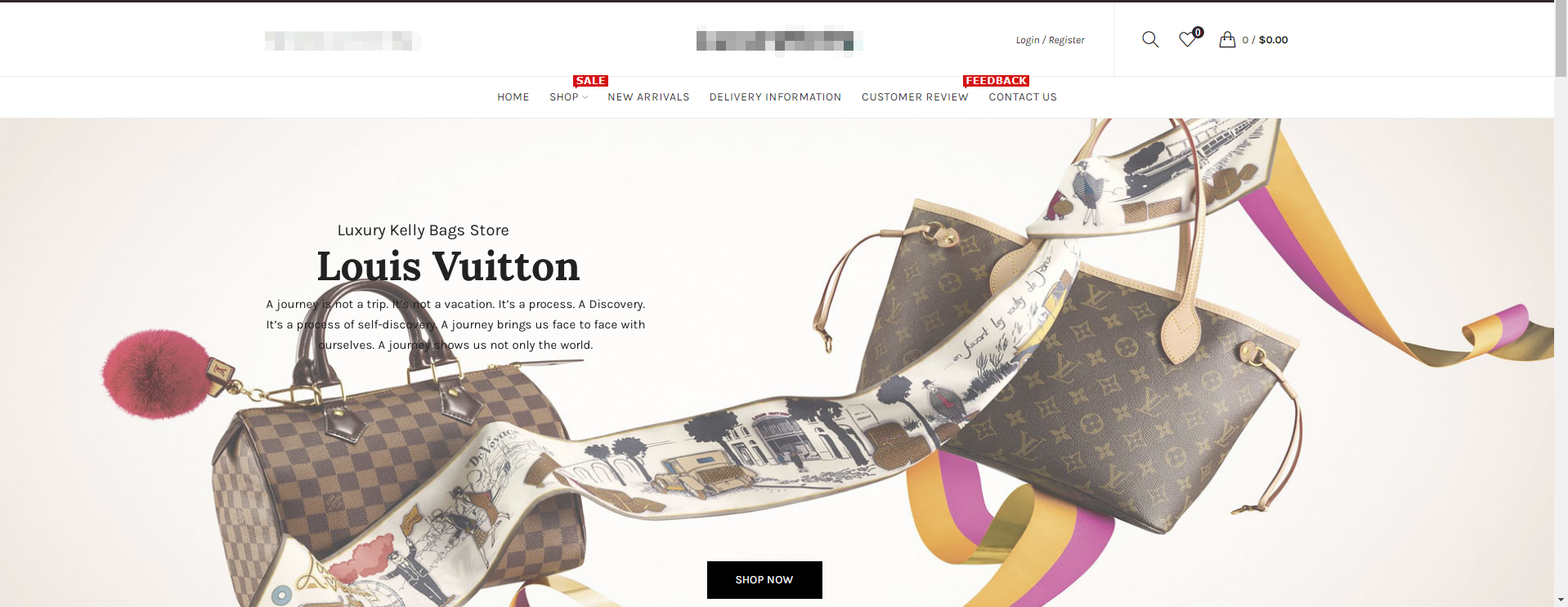Open CONTACT US menu item
This screenshot has height=607, width=1568.
pos(1023,97)
